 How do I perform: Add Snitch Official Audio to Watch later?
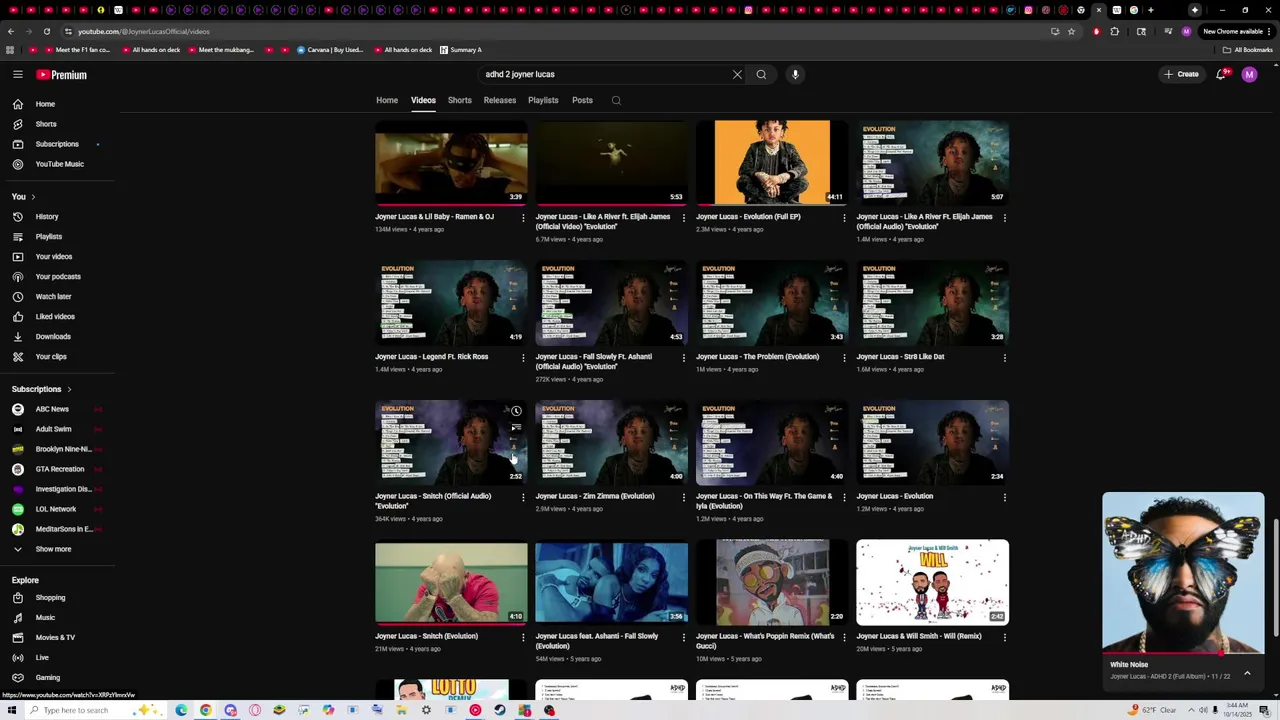(516, 411)
